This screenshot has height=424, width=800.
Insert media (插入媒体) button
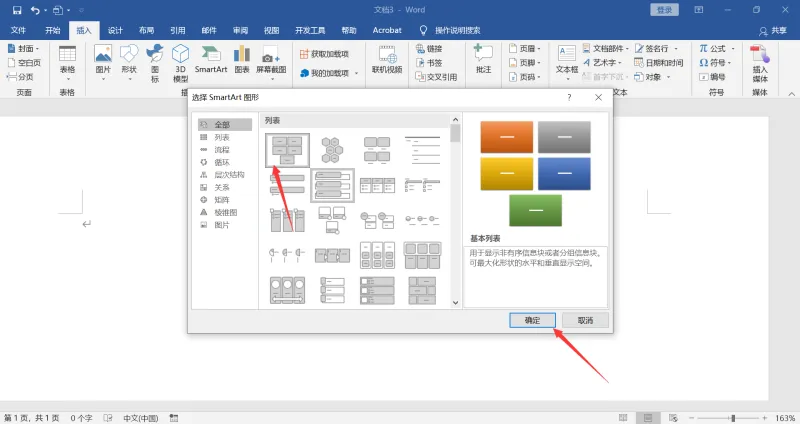point(760,63)
